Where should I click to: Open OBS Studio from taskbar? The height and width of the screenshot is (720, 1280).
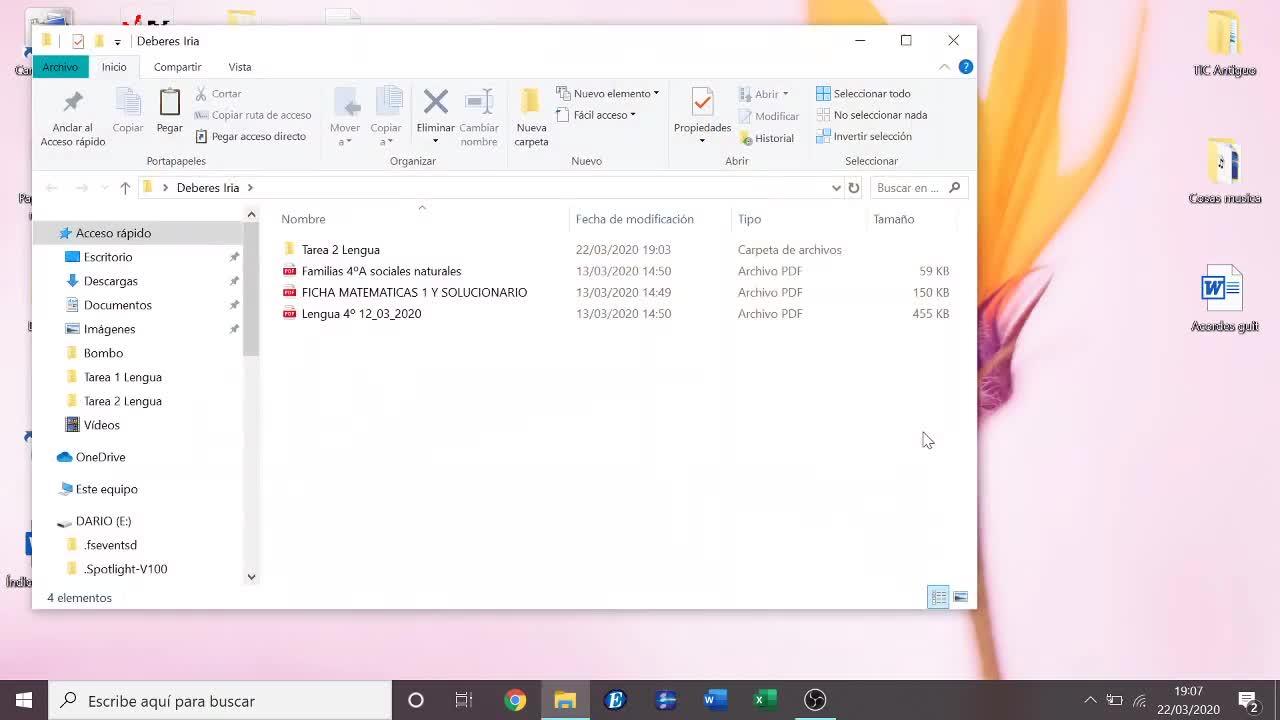coord(815,700)
